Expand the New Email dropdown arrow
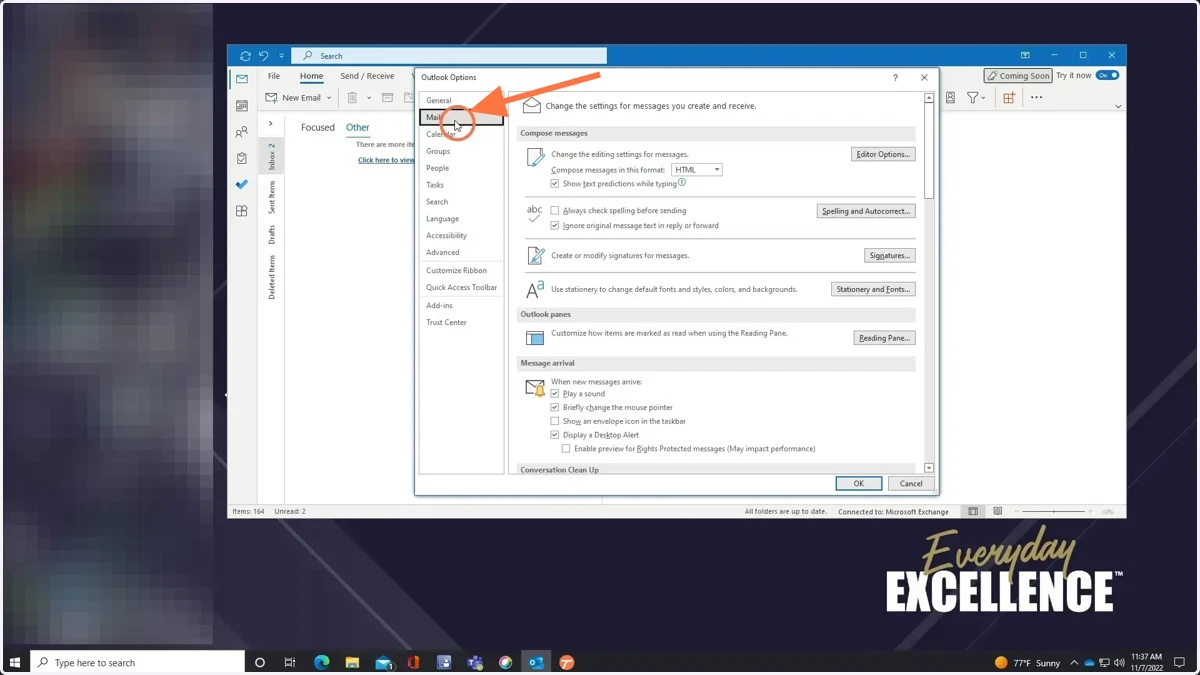The height and width of the screenshot is (675, 1200). [329, 98]
